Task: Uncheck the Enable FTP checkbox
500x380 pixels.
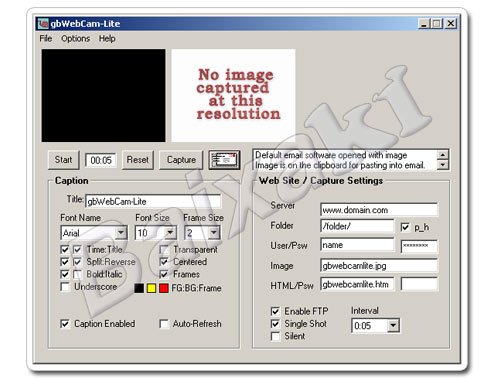Action: (x=275, y=311)
